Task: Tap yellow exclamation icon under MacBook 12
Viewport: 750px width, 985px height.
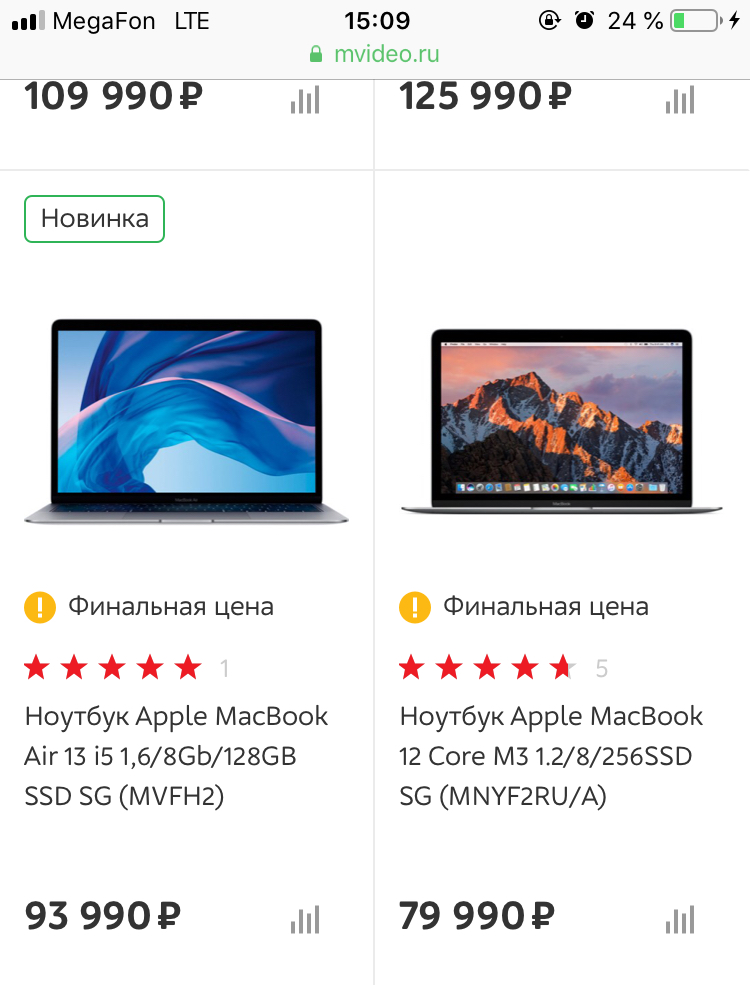Action: [x=415, y=607]
